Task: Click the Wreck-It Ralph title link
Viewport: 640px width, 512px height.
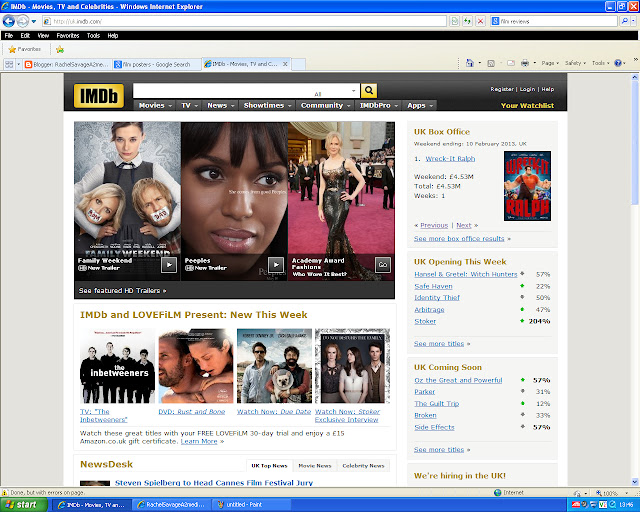Action: 450,158
